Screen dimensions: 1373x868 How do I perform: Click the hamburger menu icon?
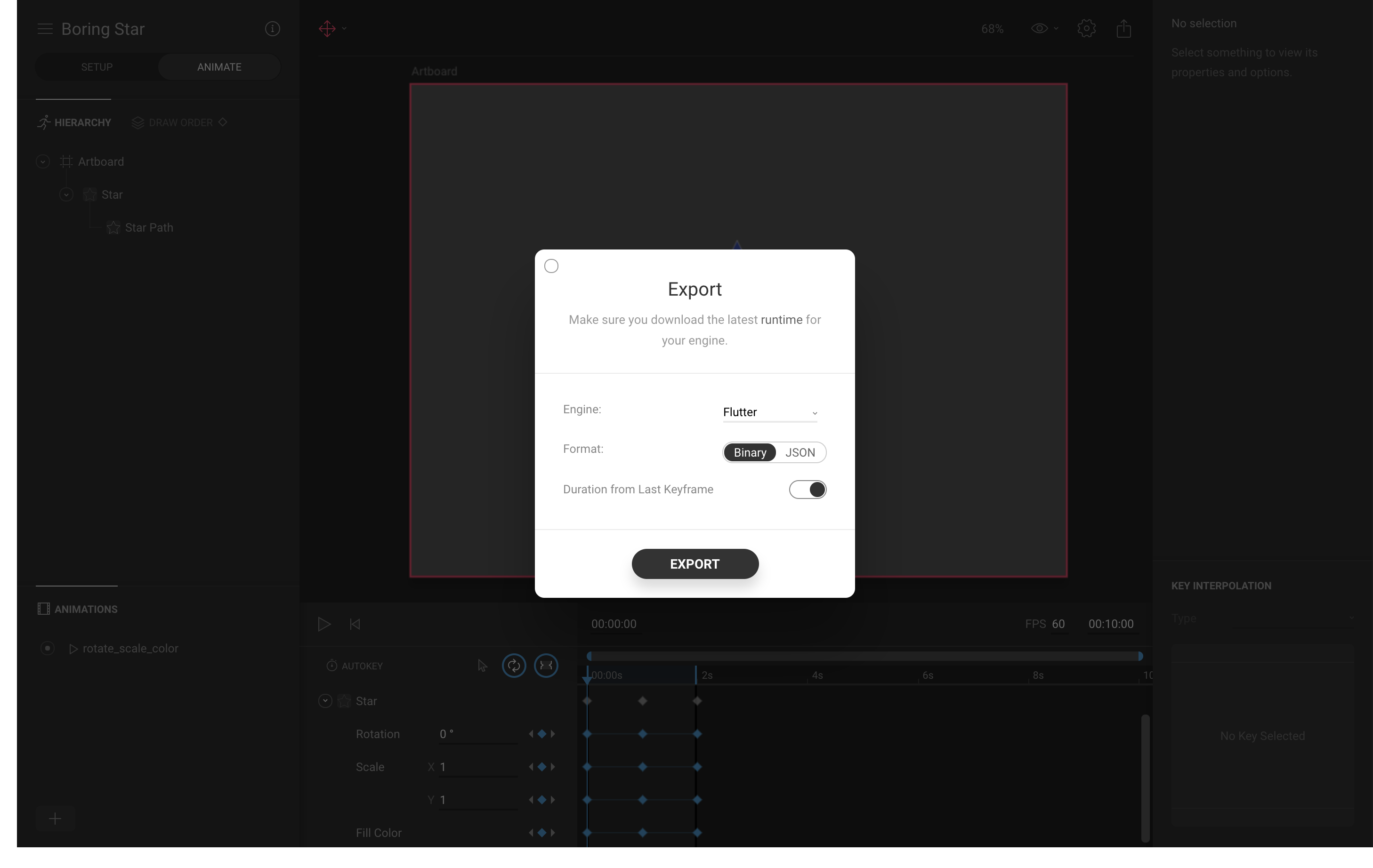click(x=44, y=29)
